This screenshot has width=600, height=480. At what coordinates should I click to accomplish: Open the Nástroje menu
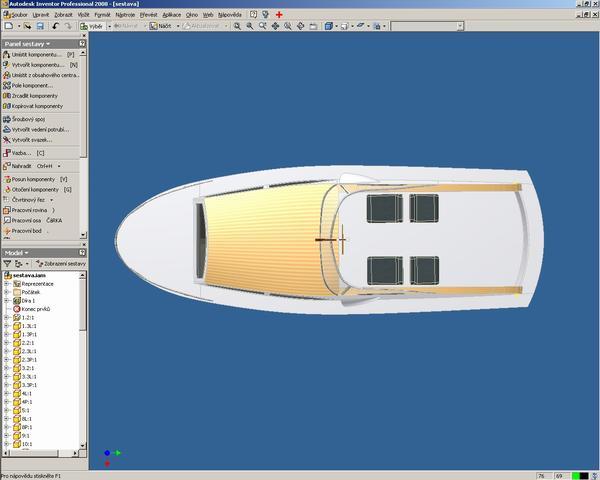pyautogui.click(x=126, y=15)
